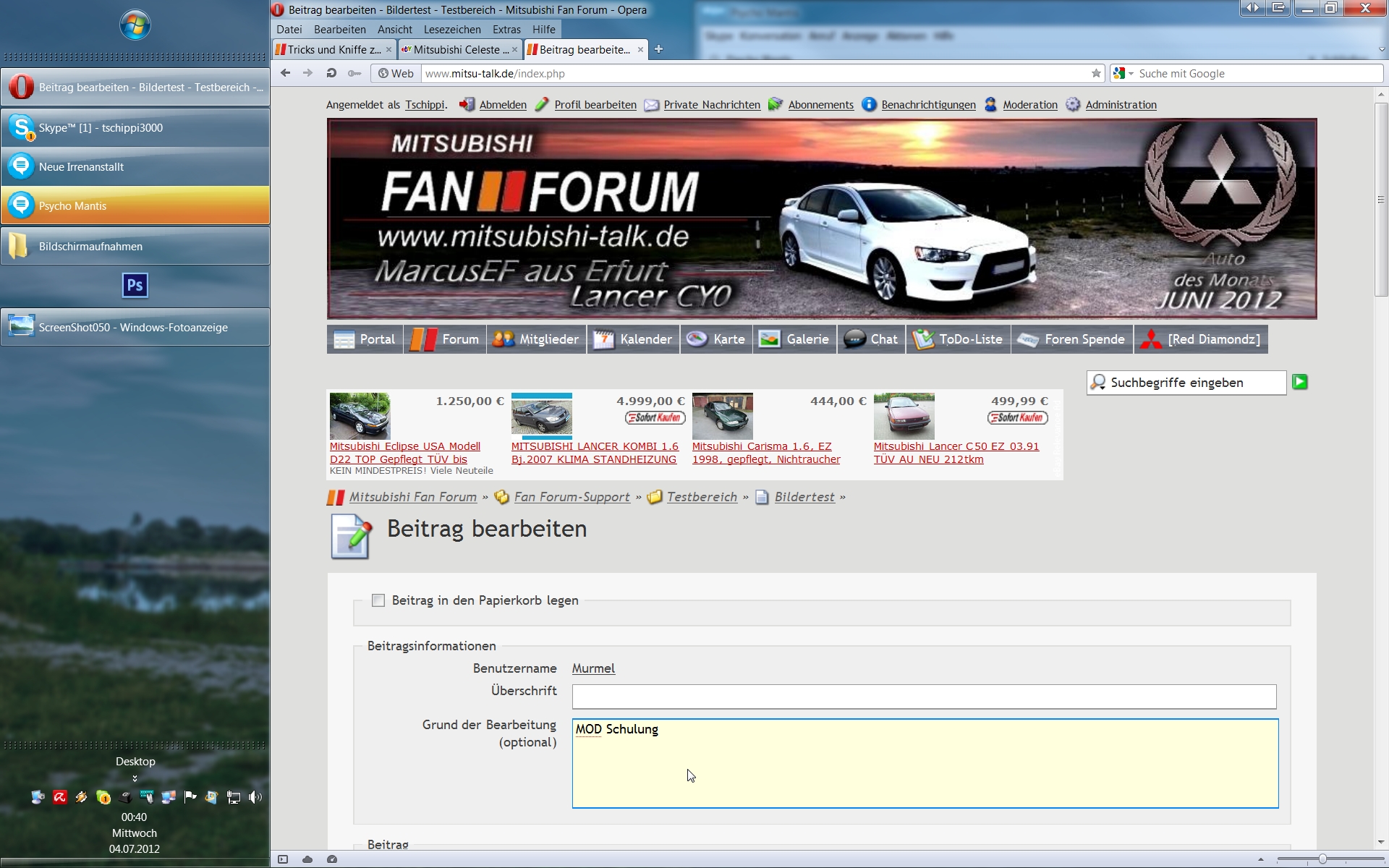Open a new tab with plus button
The width and height of the screenshot is (1389, 868).
tap(658, 49)
